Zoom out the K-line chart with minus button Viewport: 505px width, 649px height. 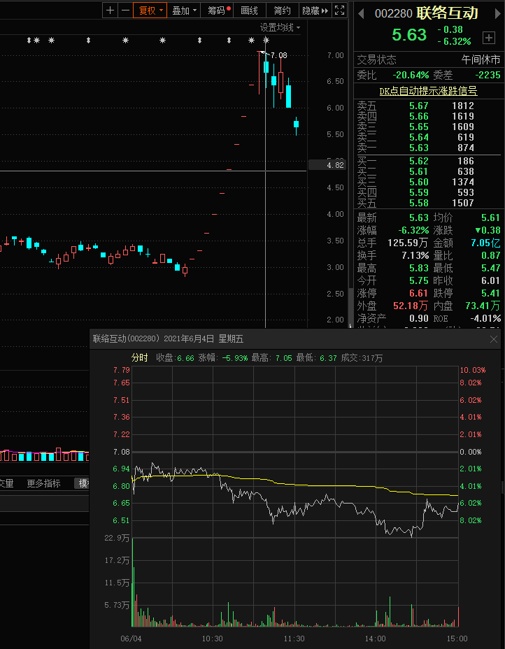pyautogui.click(x=125, y=10)
